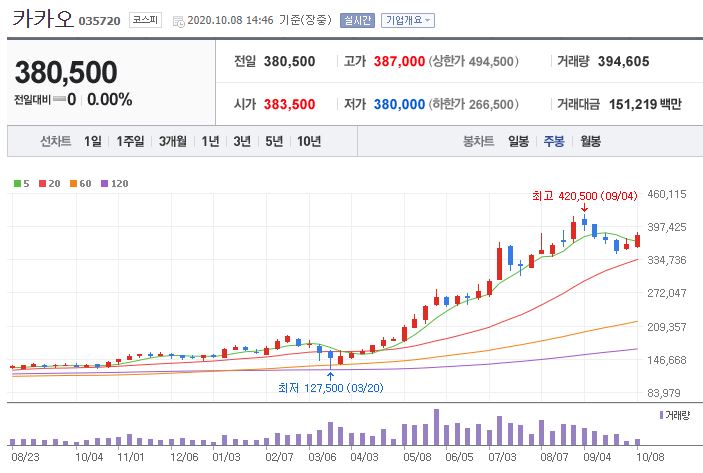Click the 상한가 494,500 text

click(473, 61)
